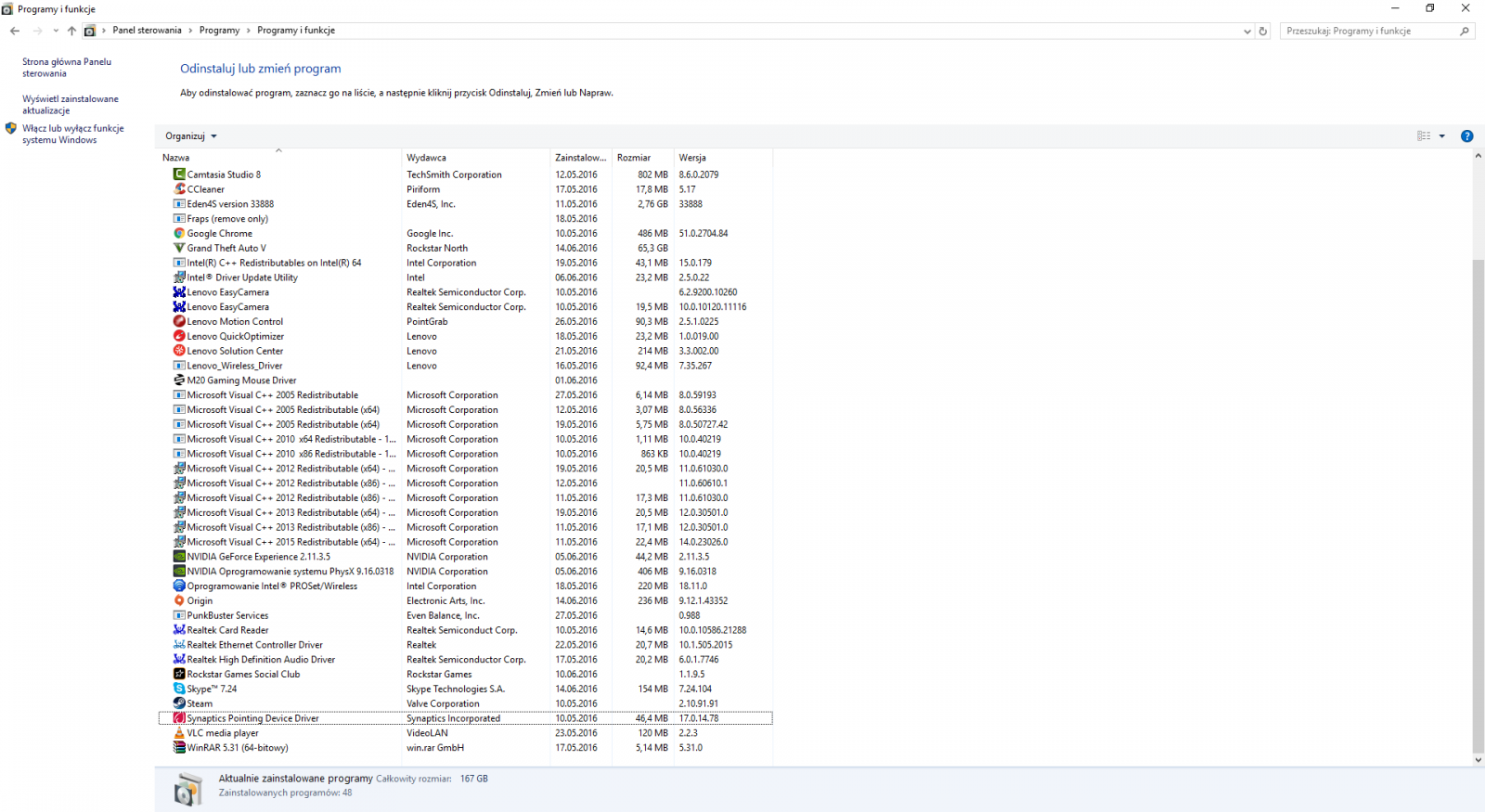Screen dimensions: 1485x812
Task: Select Microsoft Visual C++ 2015 Redistributable (x64)
Action: (465, 542)
